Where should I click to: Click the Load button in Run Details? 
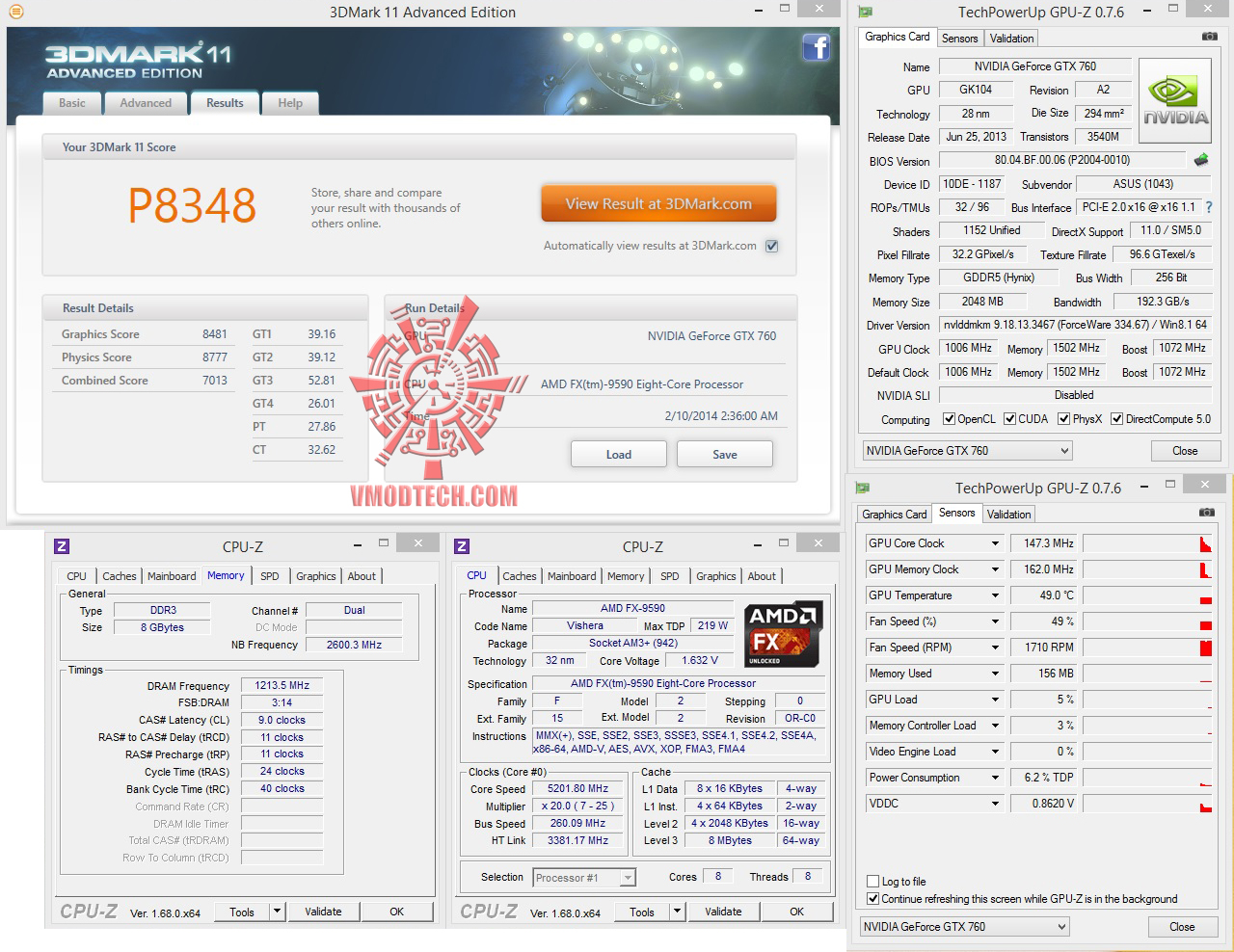coord(619,454)
